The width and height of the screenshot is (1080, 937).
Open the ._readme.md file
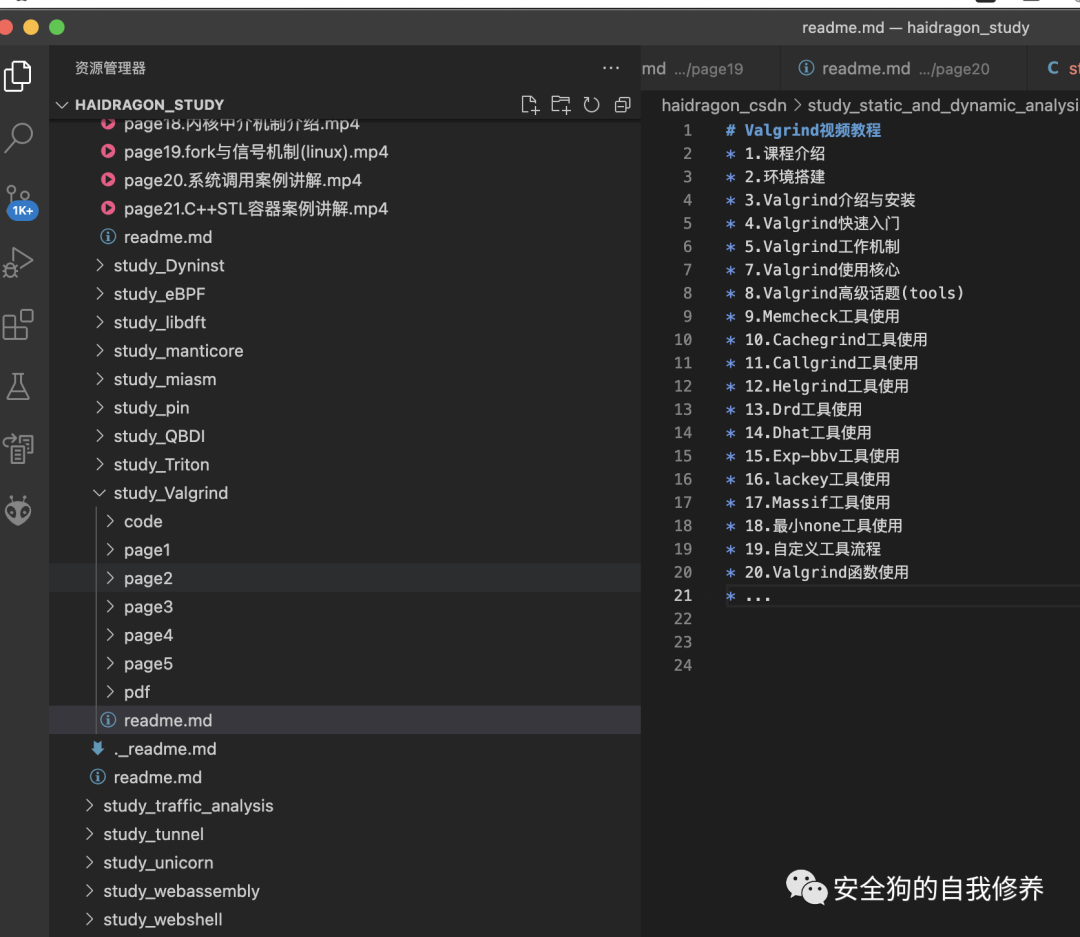tap(345, 749)
